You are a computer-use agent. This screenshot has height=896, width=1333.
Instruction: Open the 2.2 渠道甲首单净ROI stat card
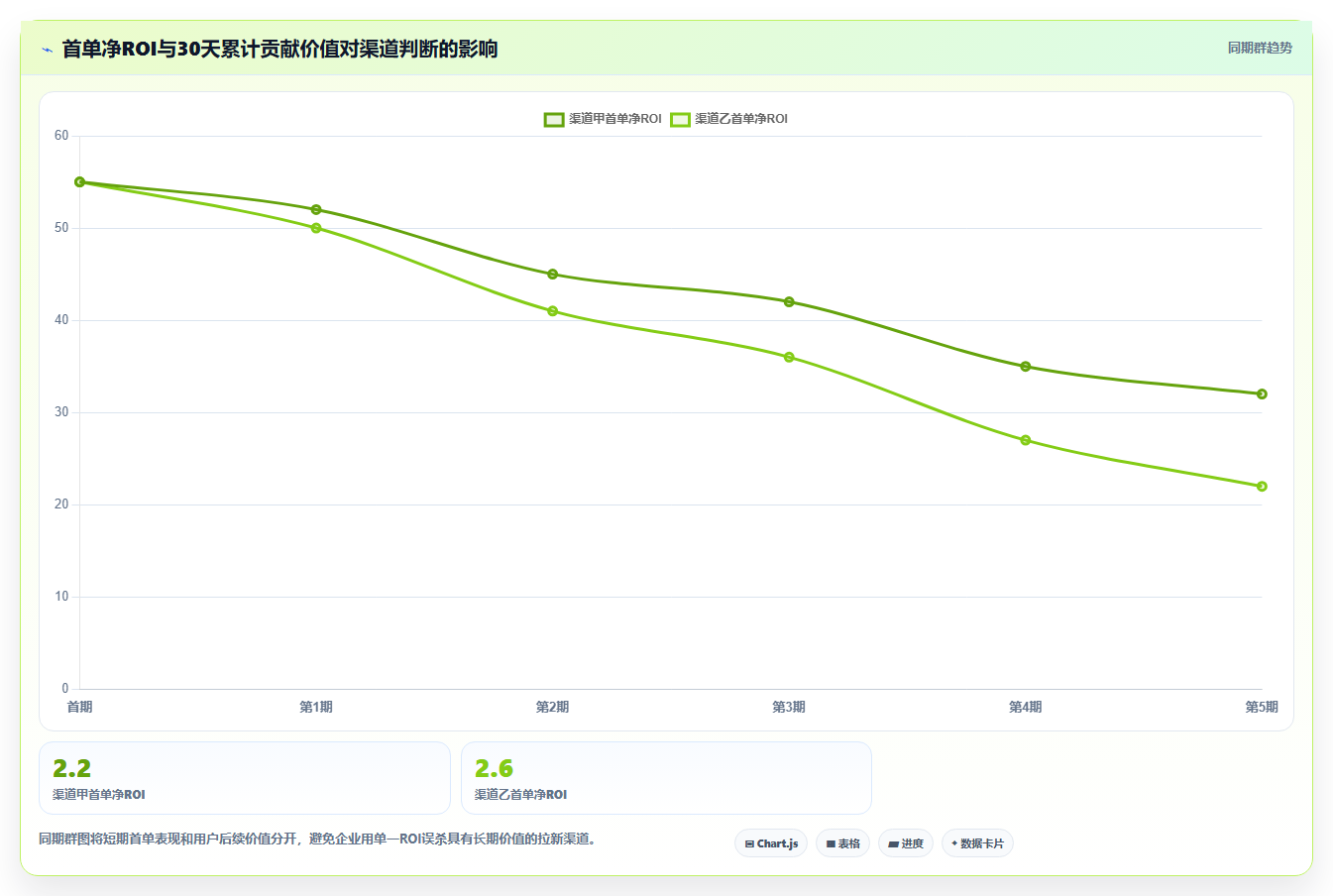[x=245, y=778]
